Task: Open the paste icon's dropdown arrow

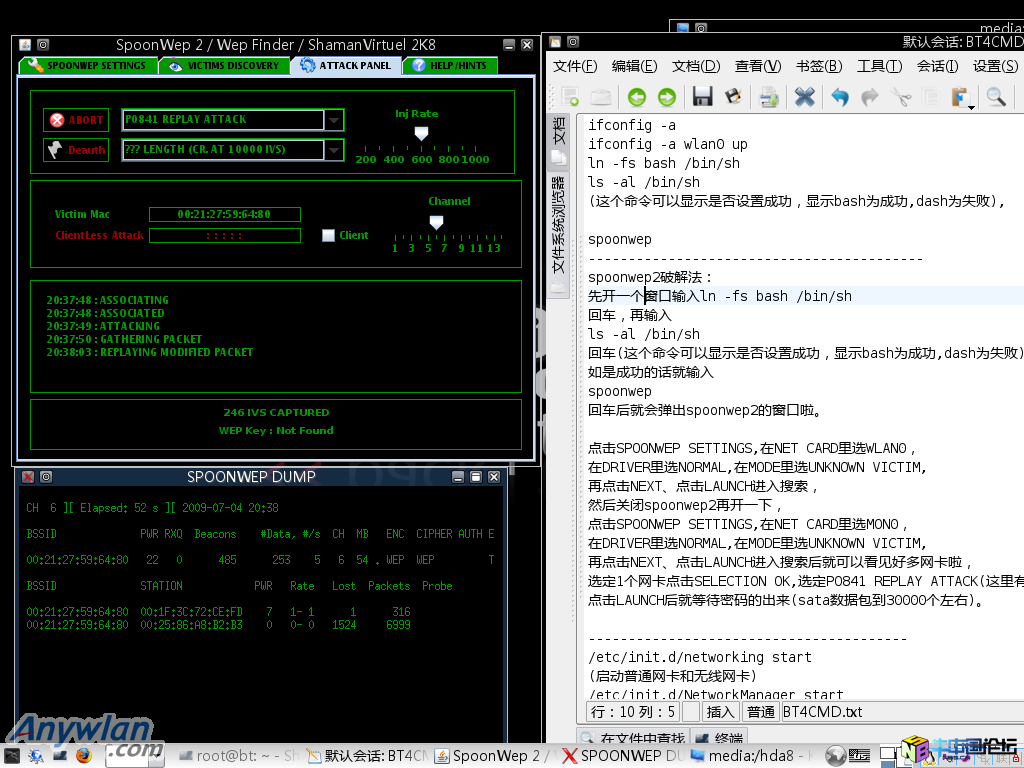Action: (x=972, y=105)
